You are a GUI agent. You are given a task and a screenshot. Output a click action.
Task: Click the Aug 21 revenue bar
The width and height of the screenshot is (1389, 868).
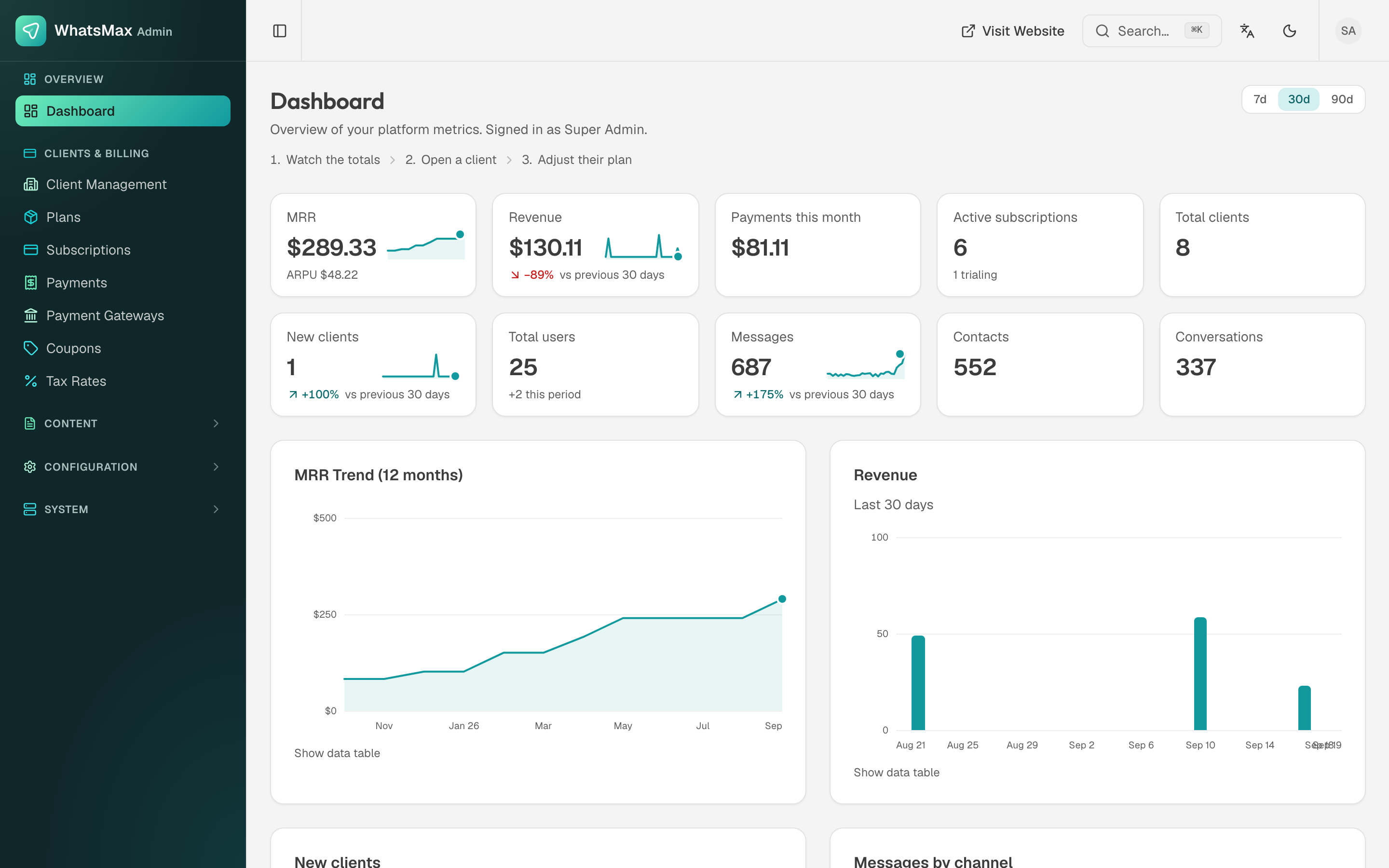tap(918, 682)
